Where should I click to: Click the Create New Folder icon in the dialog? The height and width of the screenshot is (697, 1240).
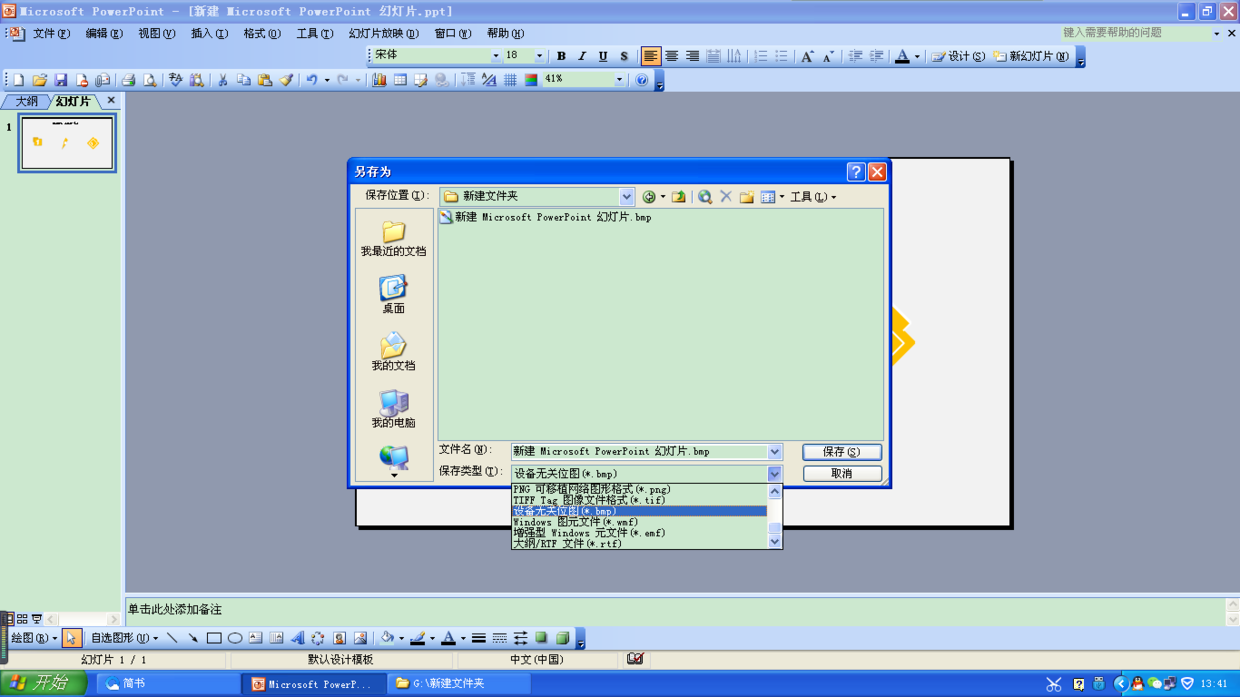click(x=747, y=197)
